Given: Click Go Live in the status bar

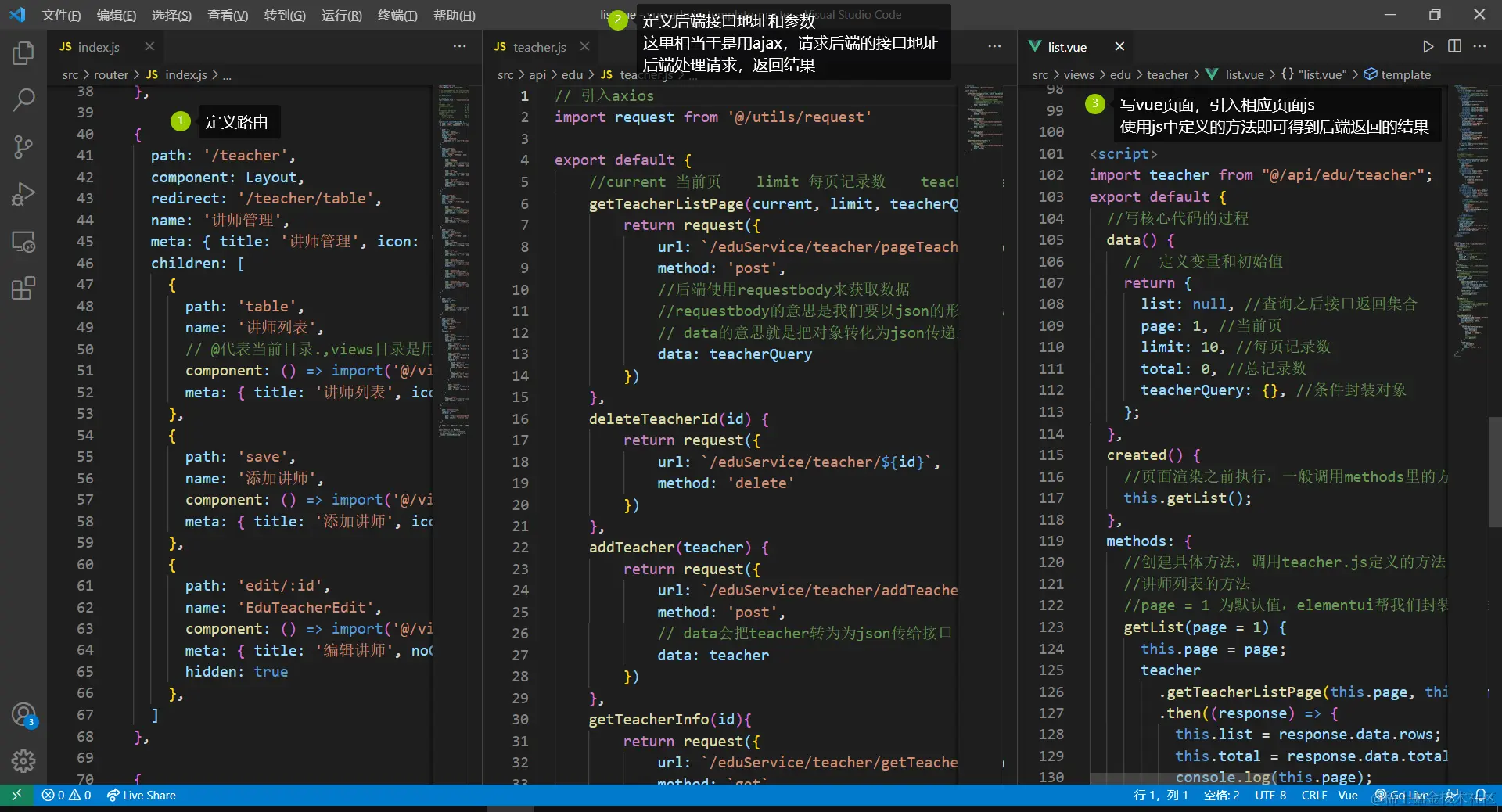Looking at the screenshot, I should (1402, 795).
